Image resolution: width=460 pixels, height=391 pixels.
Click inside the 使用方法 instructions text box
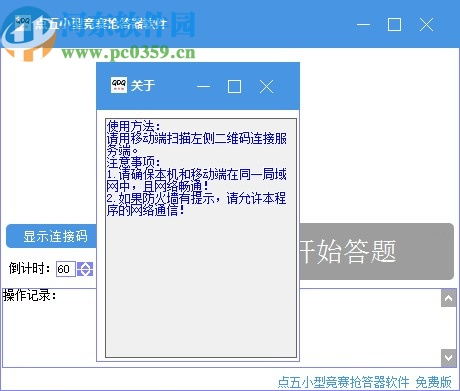click(x=201, y=238)
